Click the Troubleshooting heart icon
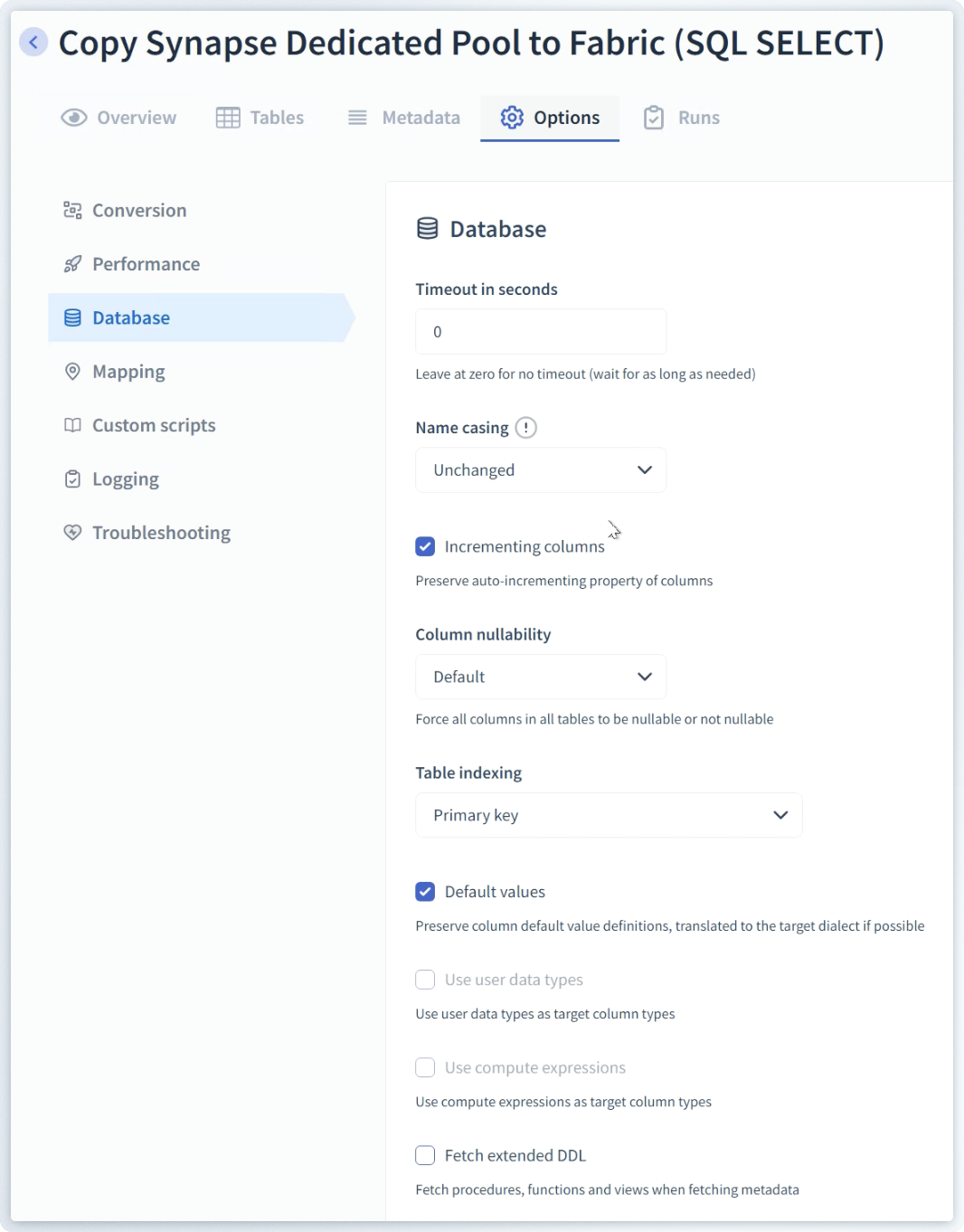This screenshot has width=964, height=1232. 72,533
